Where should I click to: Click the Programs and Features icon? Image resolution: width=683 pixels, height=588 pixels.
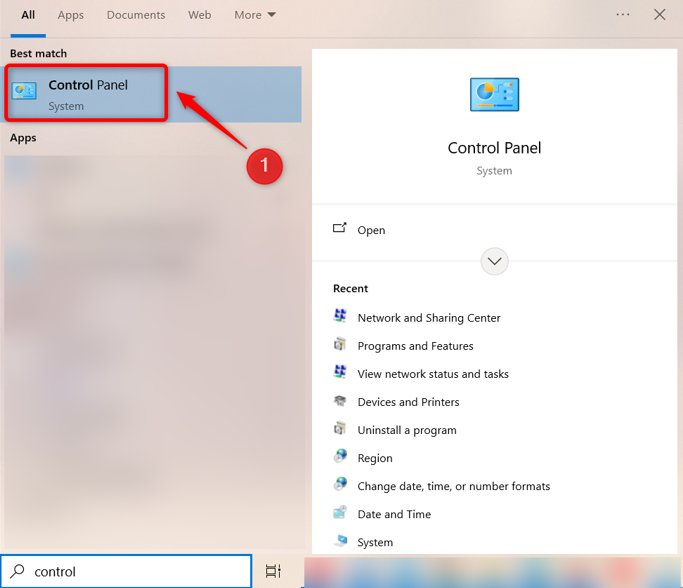(340, 344)
